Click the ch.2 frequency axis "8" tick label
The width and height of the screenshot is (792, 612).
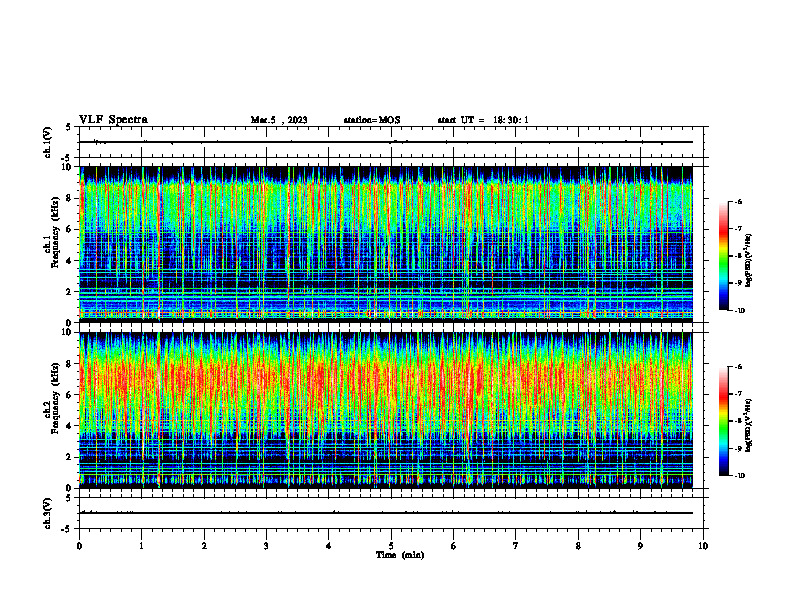pyautogui.click(x=70, y=364)
